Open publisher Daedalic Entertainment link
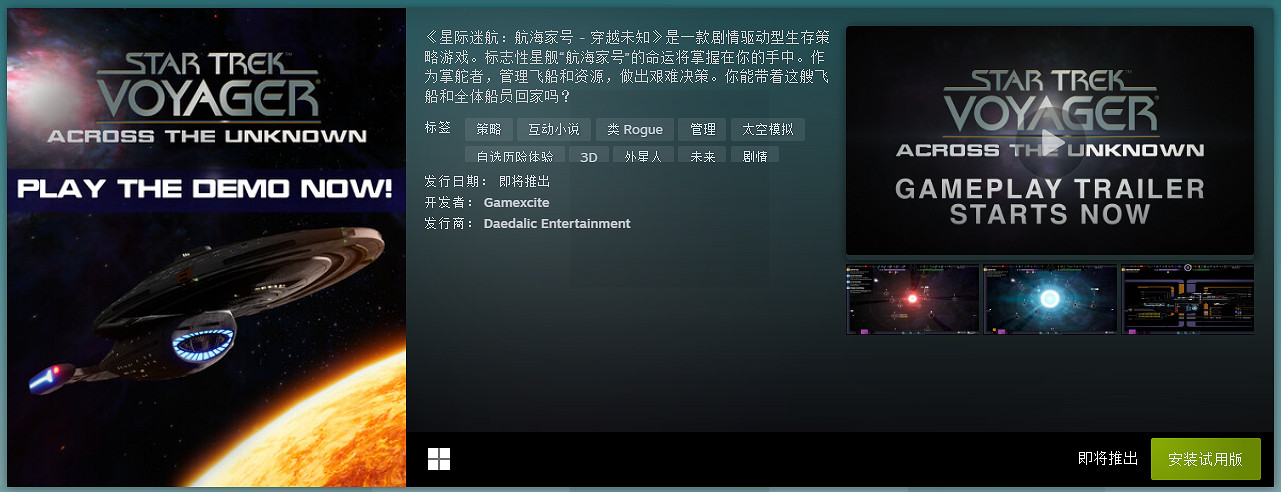 pos(557,223)
